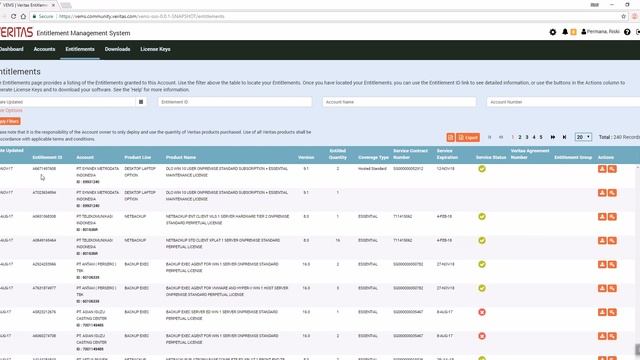Click the calendar icon of Date Updated filter

click(141, 102)
